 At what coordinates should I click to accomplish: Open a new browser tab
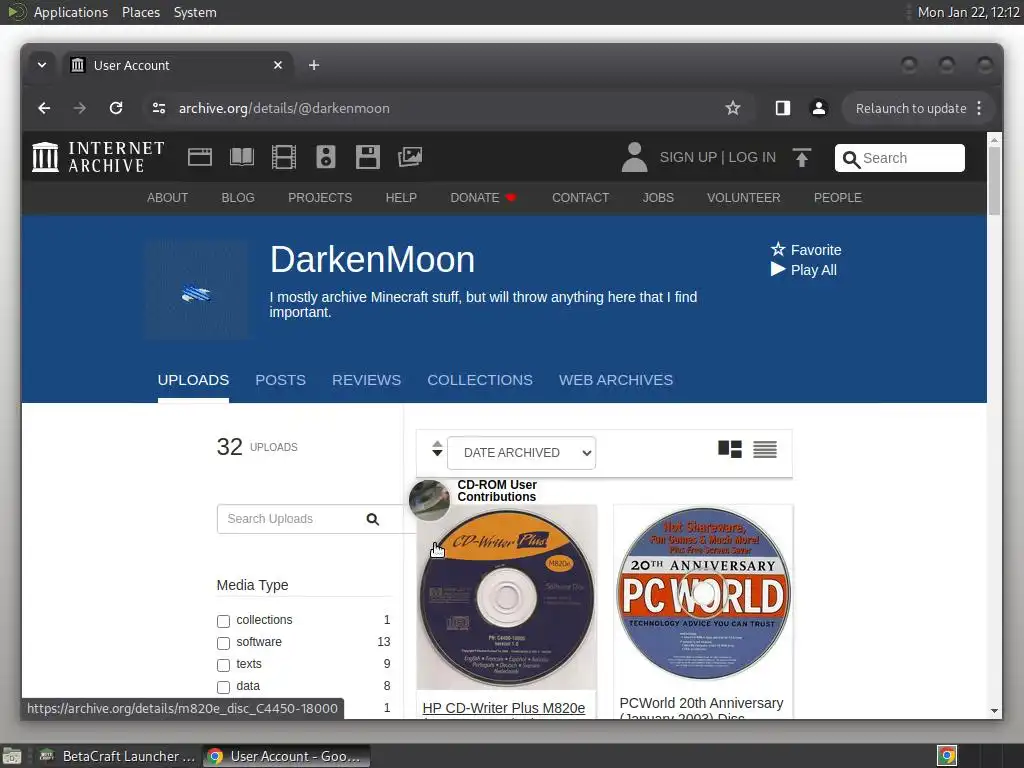click(x=314, y=65)
